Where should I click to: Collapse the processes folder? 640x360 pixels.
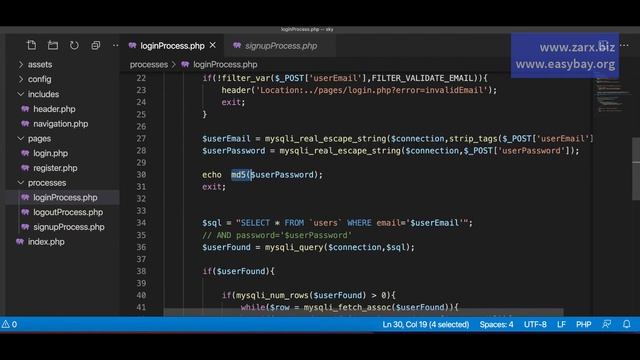coord(47,183)
